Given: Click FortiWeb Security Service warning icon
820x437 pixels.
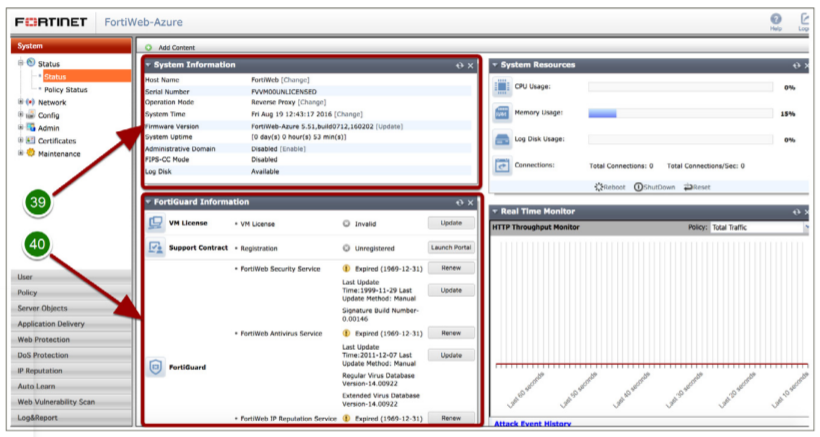Looking at the screenshot, I should click(346, 269).
